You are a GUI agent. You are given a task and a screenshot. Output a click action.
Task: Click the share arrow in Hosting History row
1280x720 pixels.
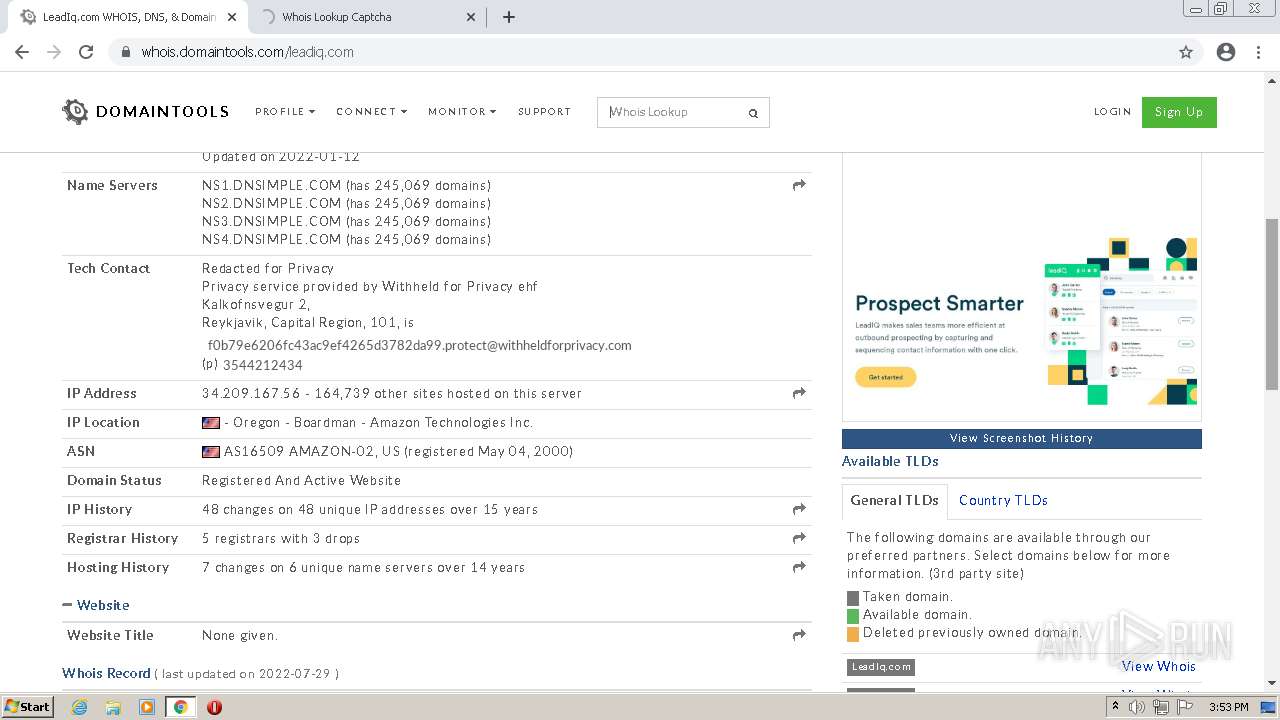(799, 567)
